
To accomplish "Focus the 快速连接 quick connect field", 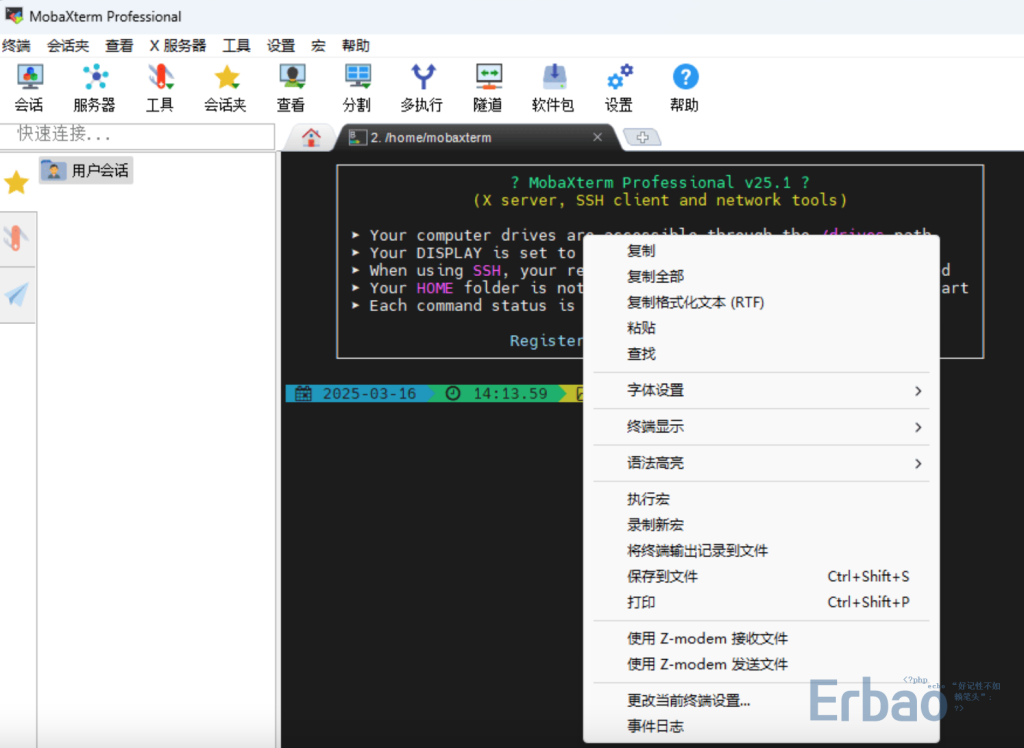I will [x=137, y=135].
